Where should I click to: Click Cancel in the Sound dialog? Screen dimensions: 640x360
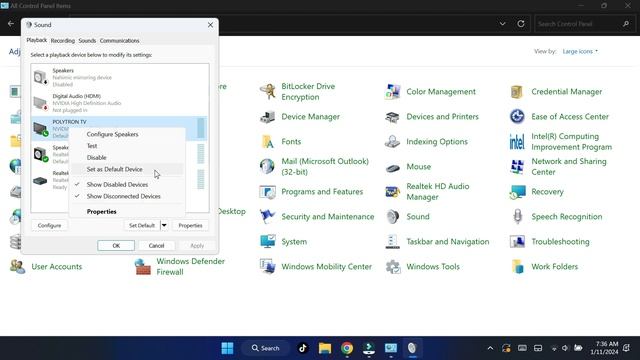(x=156, y=246)
